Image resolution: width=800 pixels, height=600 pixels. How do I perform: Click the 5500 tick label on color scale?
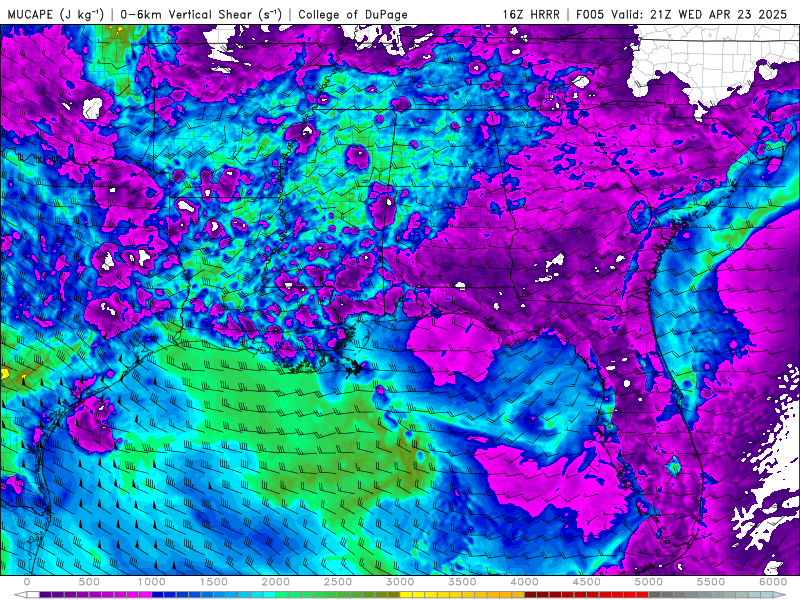pyautogui.click(x=711, y=582)
